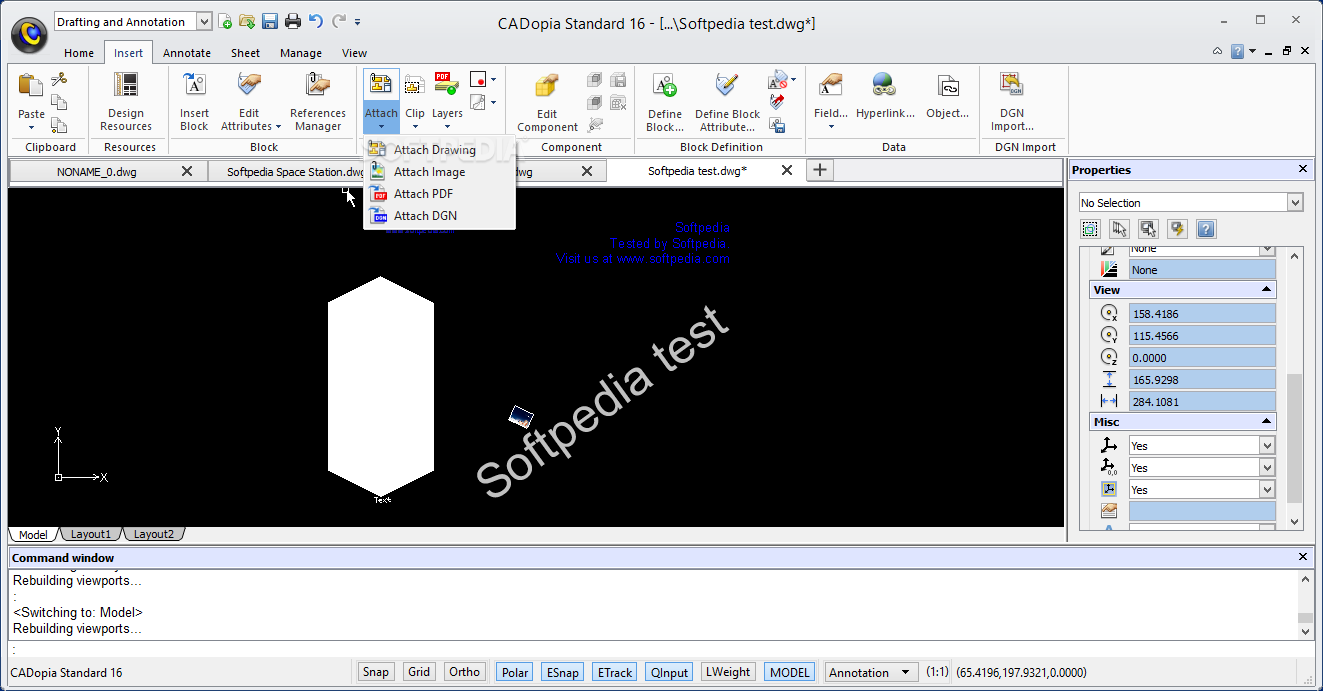Expand the quick access toolbar customize arrow
Screen dimensions: 1323x691
pos(358,21)
